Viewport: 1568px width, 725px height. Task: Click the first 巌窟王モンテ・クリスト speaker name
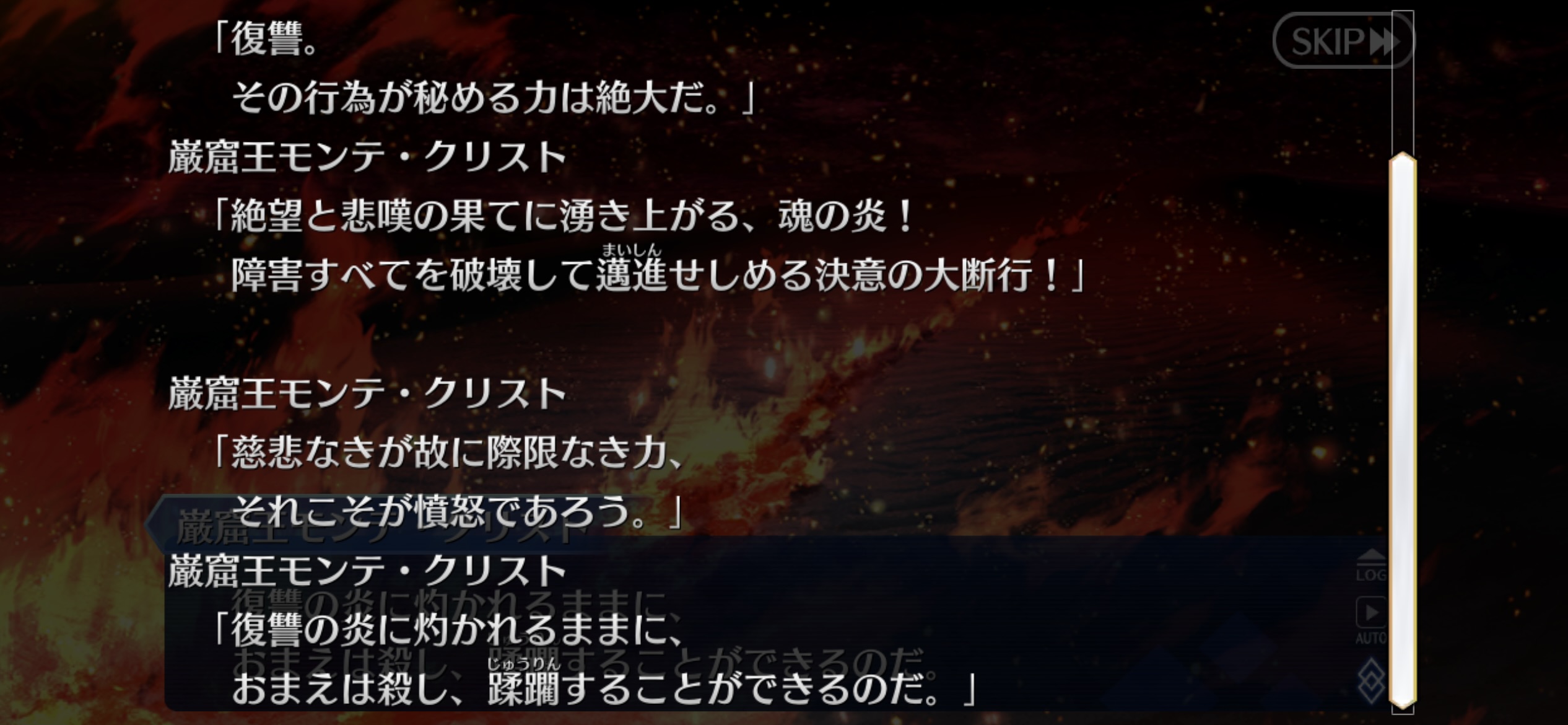click(367, 156)
